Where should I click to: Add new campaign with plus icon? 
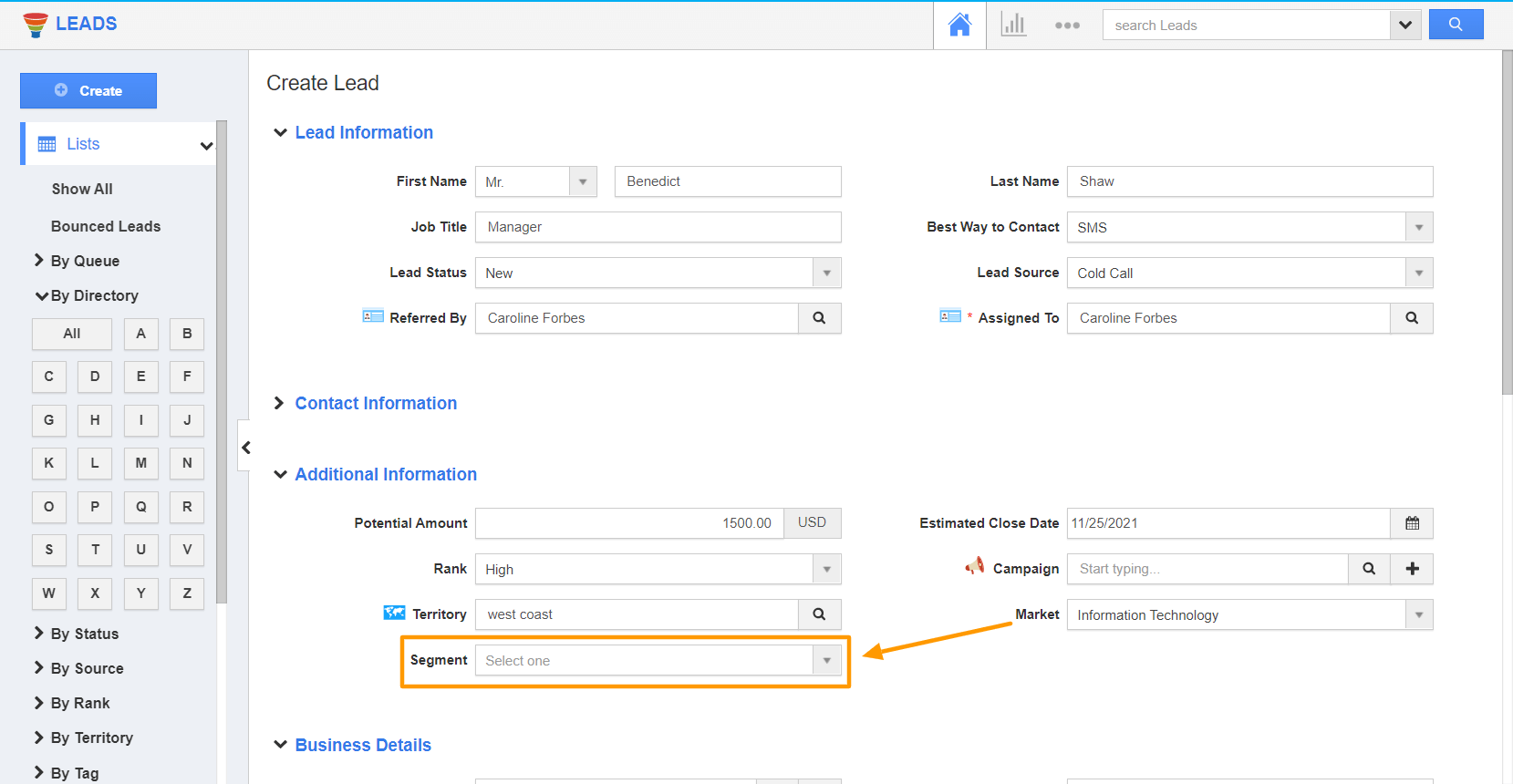[1412, 569]
